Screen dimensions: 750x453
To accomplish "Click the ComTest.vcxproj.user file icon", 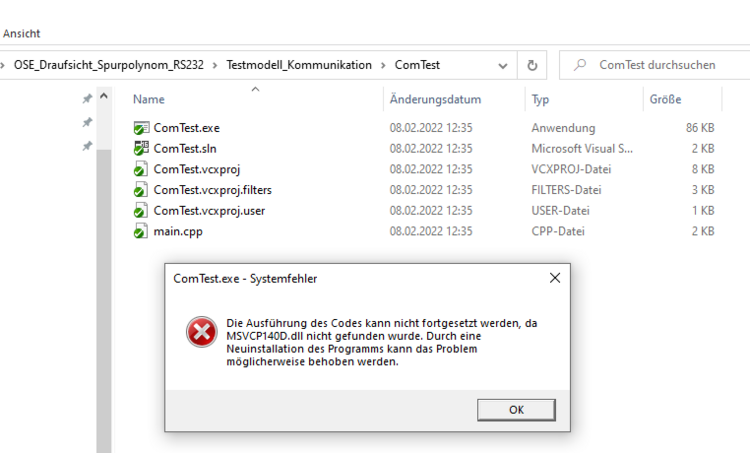I will coord(141,210).
